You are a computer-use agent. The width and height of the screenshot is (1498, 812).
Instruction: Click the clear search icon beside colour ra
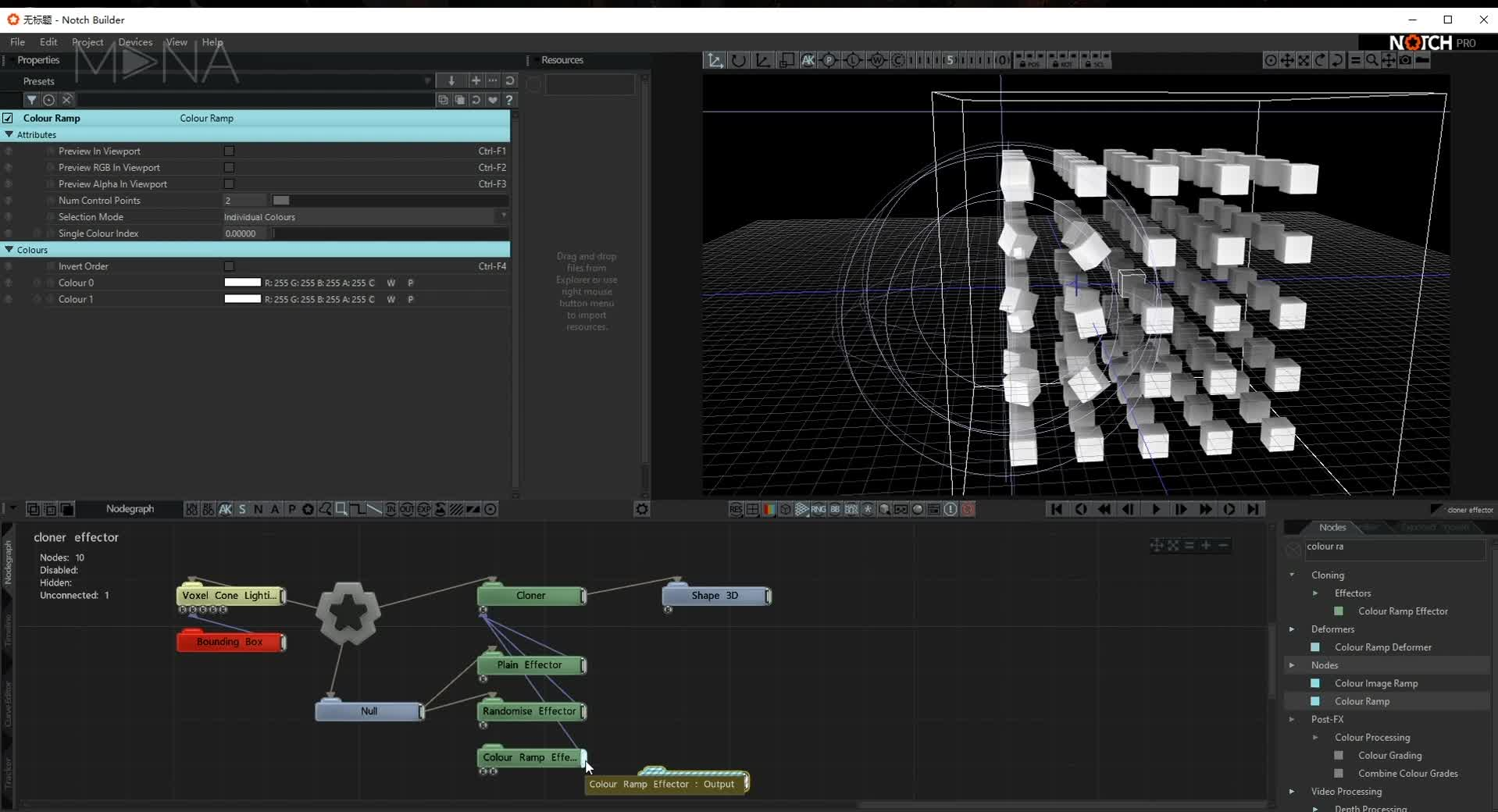click(1293, 550)
